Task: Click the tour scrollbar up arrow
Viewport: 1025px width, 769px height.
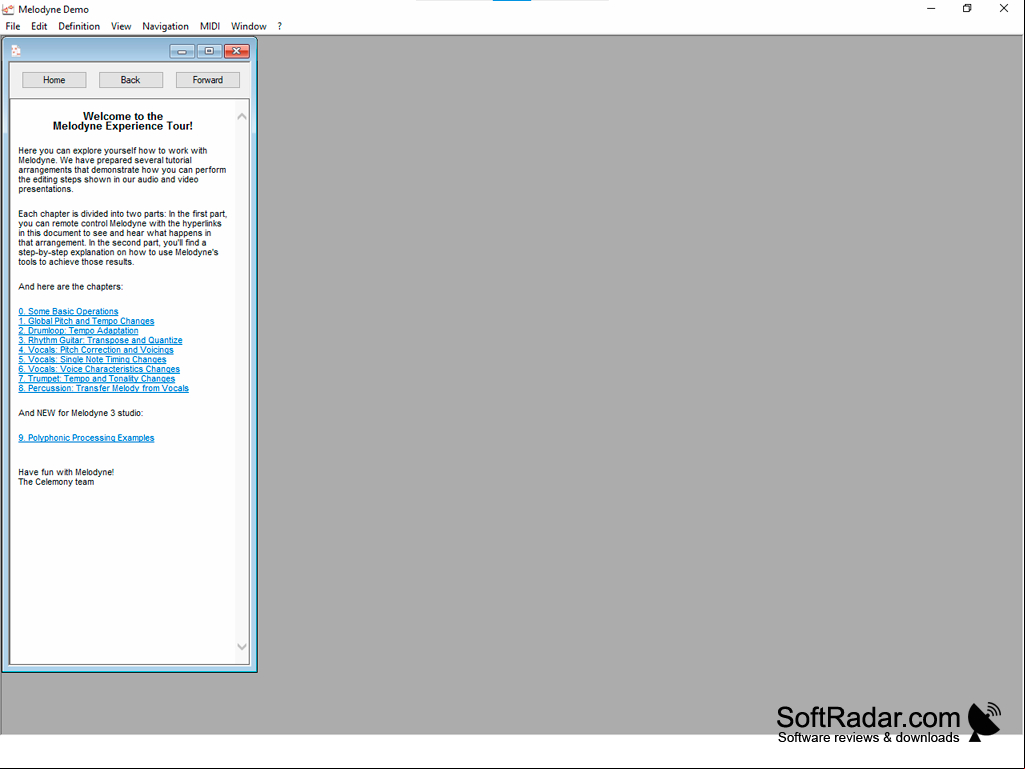Action: coord(242,116)
